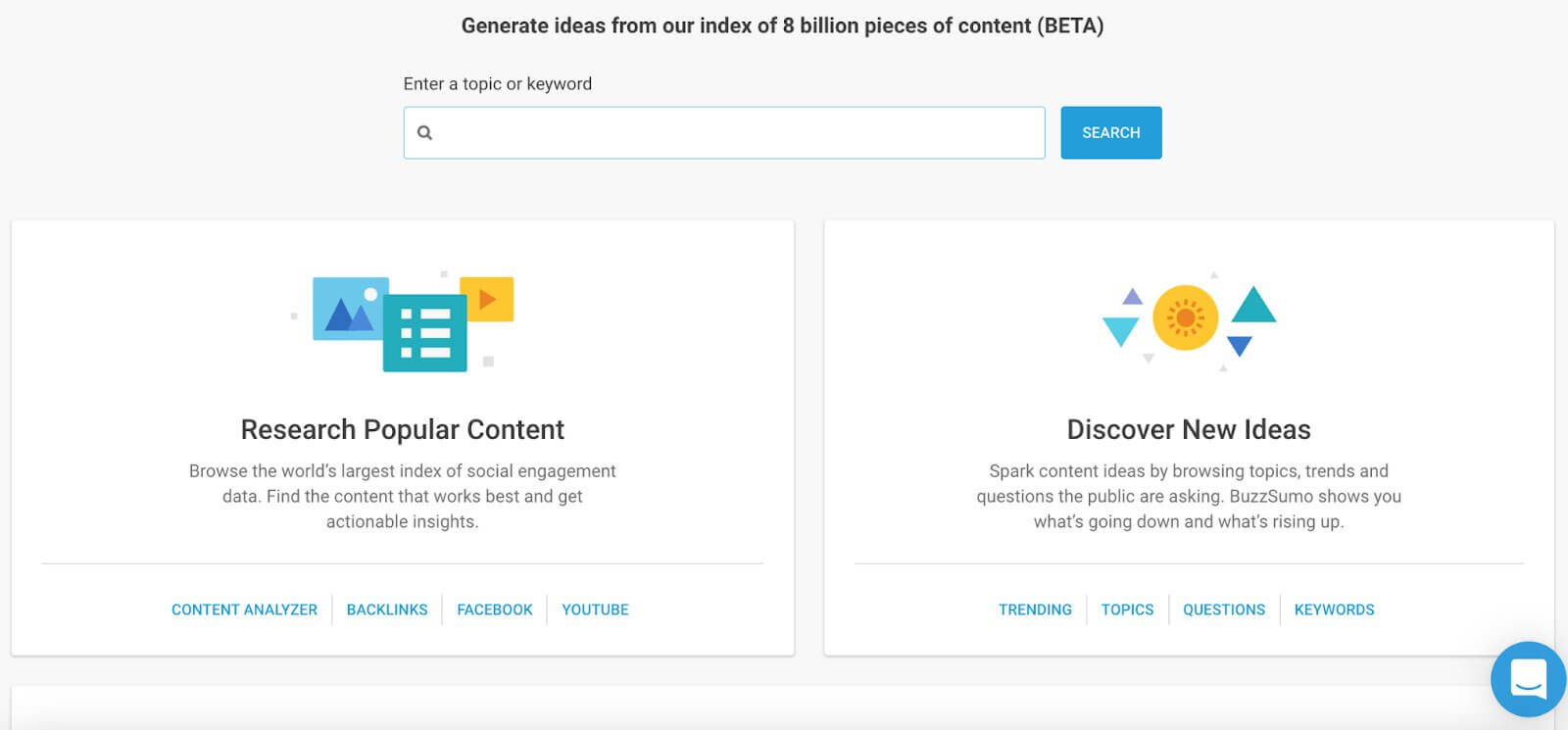1568x730 pixels.
Task: Open the Content Analyzer link
Action: click(x=244, y=609)
